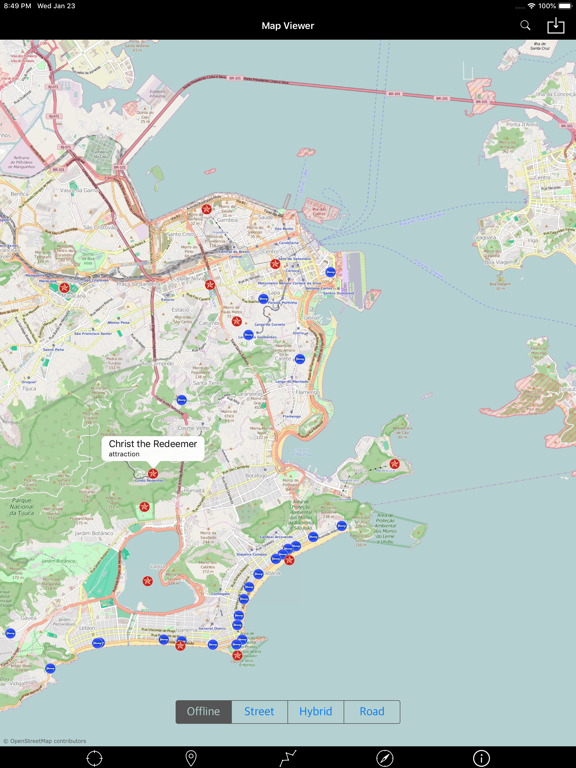Select the blue hotel marker near Gávea at map edge

click(10, 633)
